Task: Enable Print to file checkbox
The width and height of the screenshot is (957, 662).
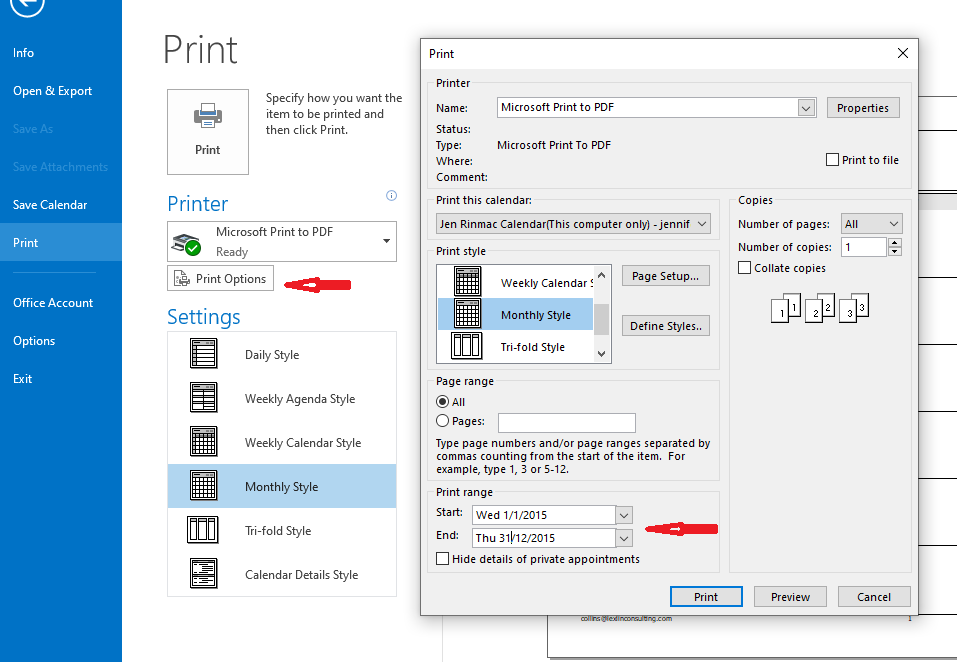Action: click(x=832, y=160)
